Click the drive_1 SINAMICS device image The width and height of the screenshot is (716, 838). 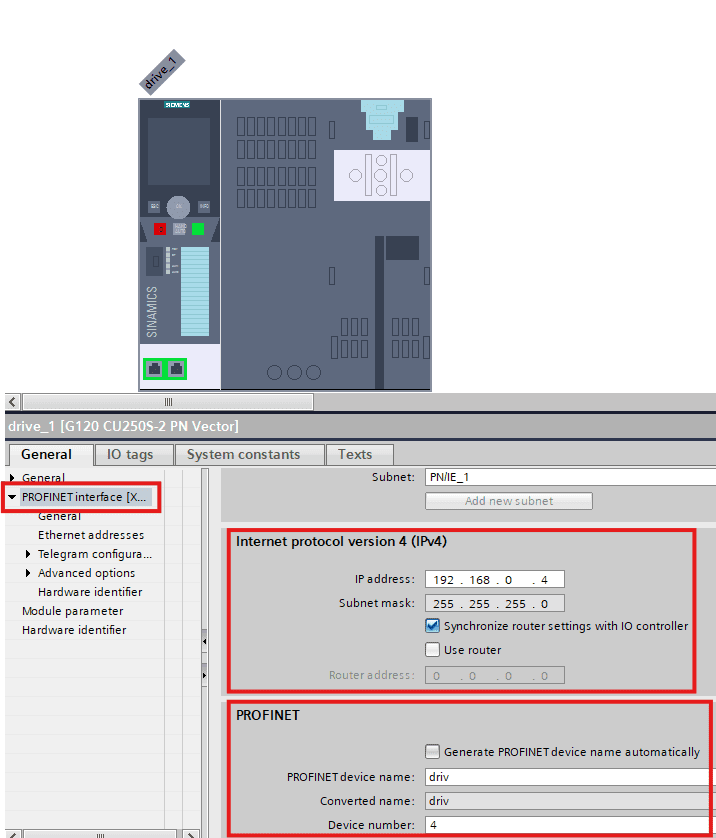tap(285, 245)
